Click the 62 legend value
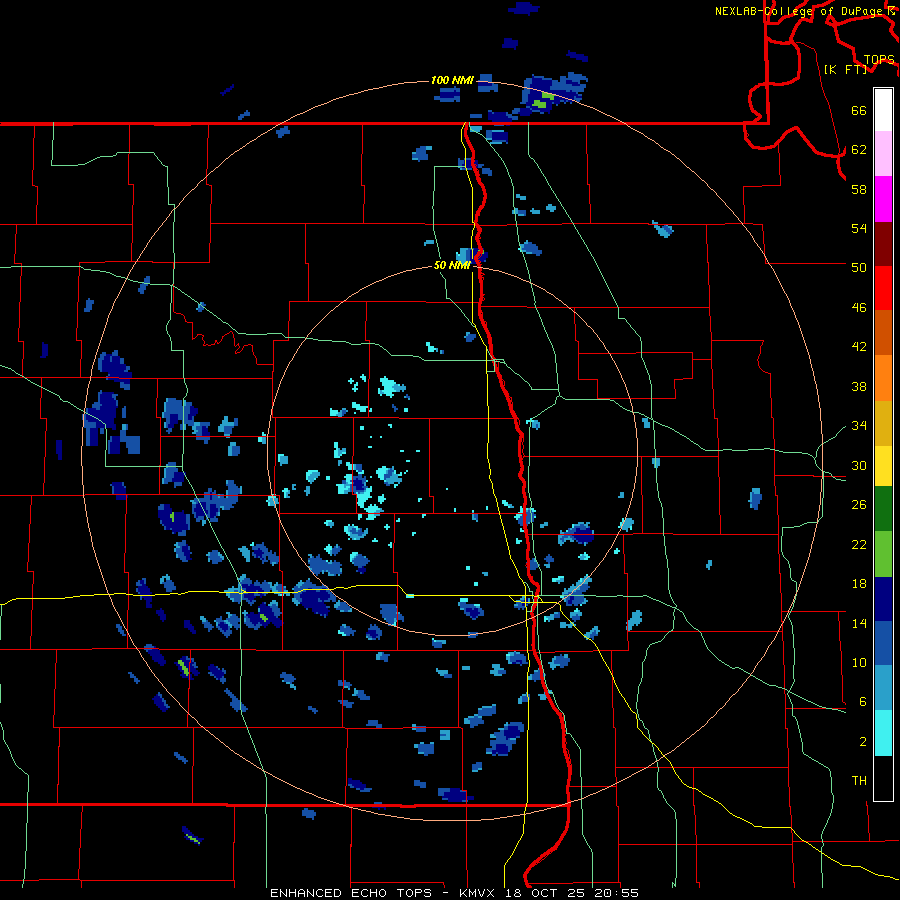The width and height of the screenshot is (900, 900). (859, 150)
